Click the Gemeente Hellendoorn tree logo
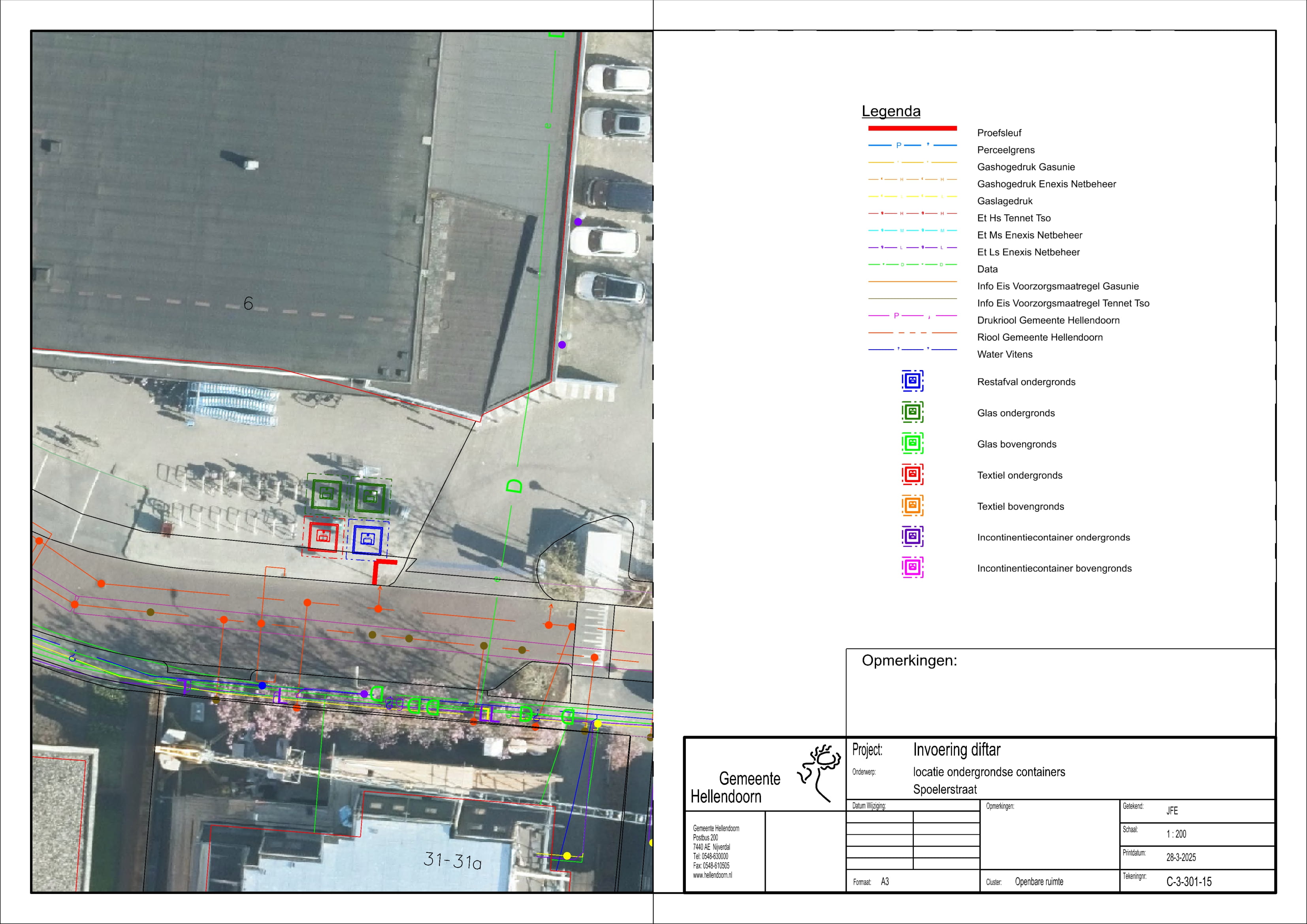Image resolution: width=1307 pixels, height=924 pixels. [x=820, y=773]
